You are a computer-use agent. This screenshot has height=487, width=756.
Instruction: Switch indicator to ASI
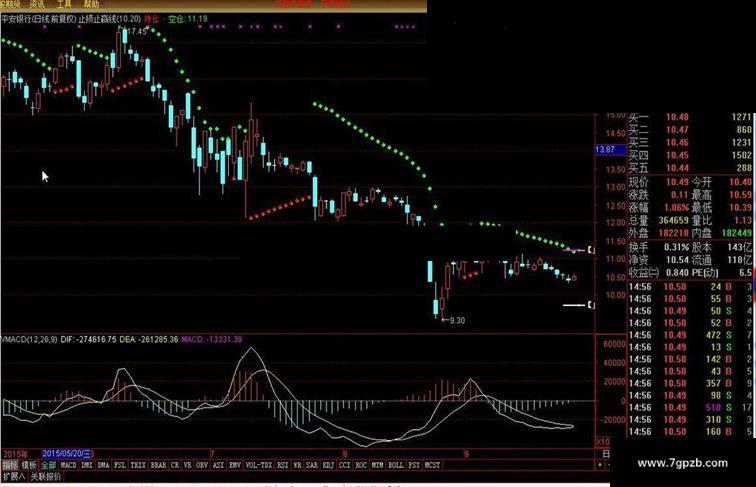pos(218,465)
